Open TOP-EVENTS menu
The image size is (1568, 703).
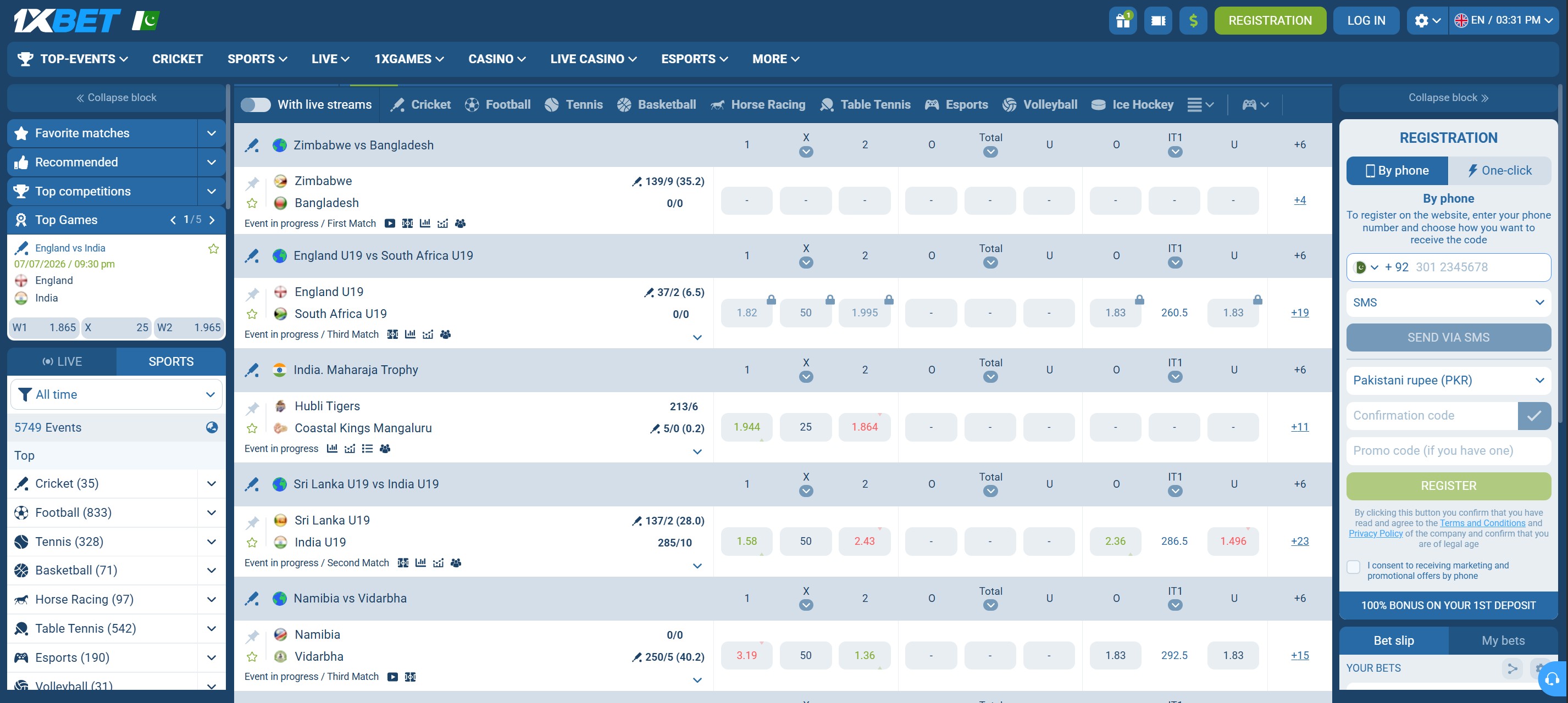point(73,59)
